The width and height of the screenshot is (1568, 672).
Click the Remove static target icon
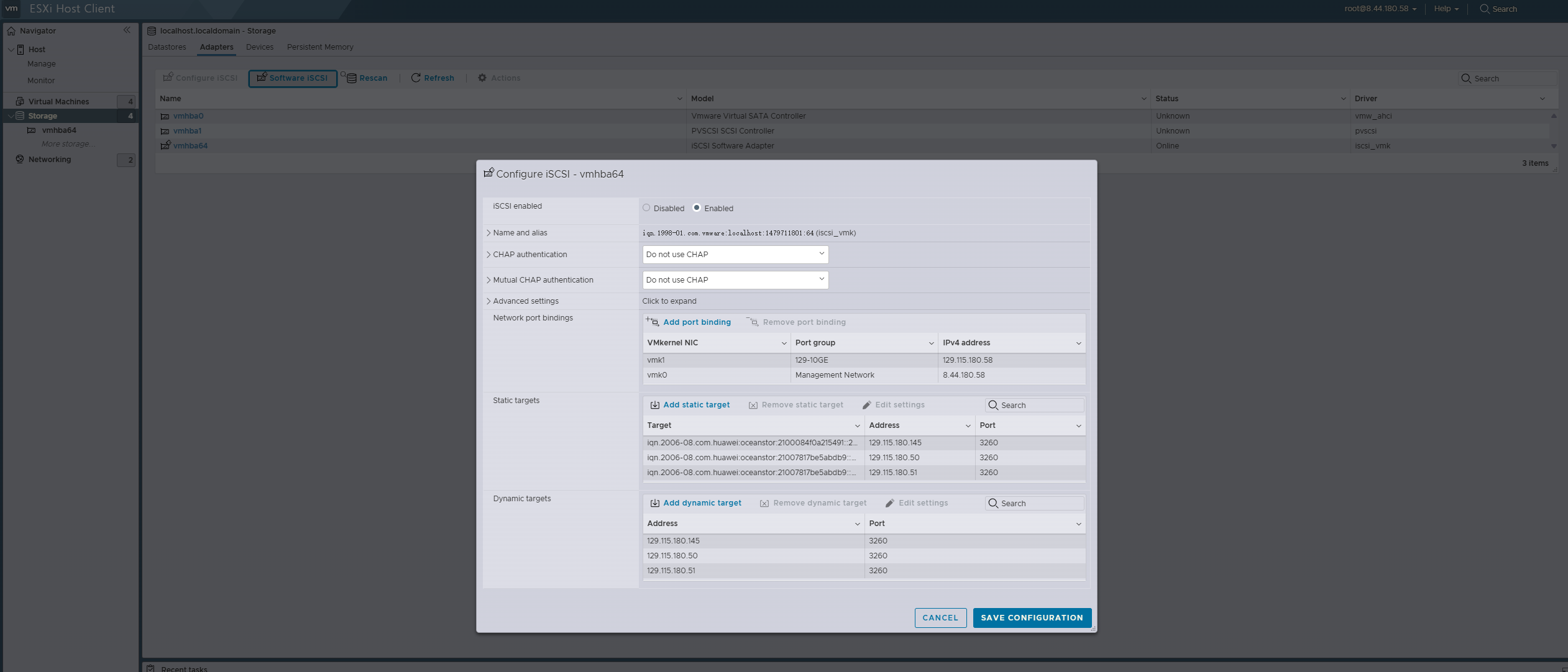click(753, 405)
